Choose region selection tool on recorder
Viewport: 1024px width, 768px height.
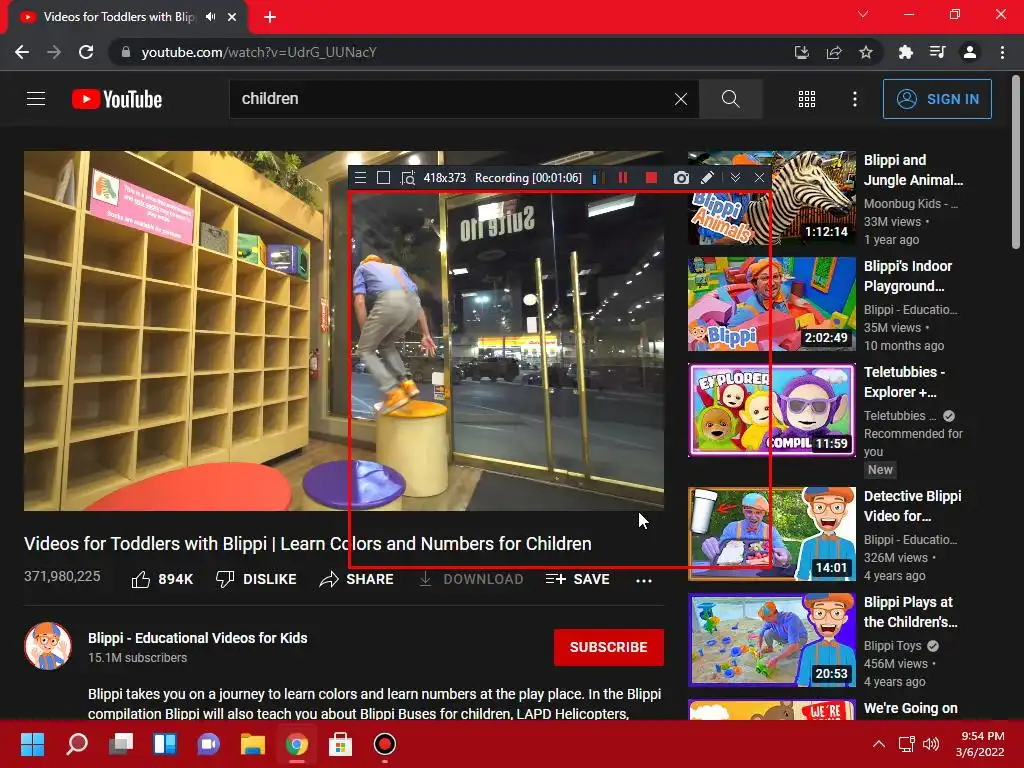[408, 178]
